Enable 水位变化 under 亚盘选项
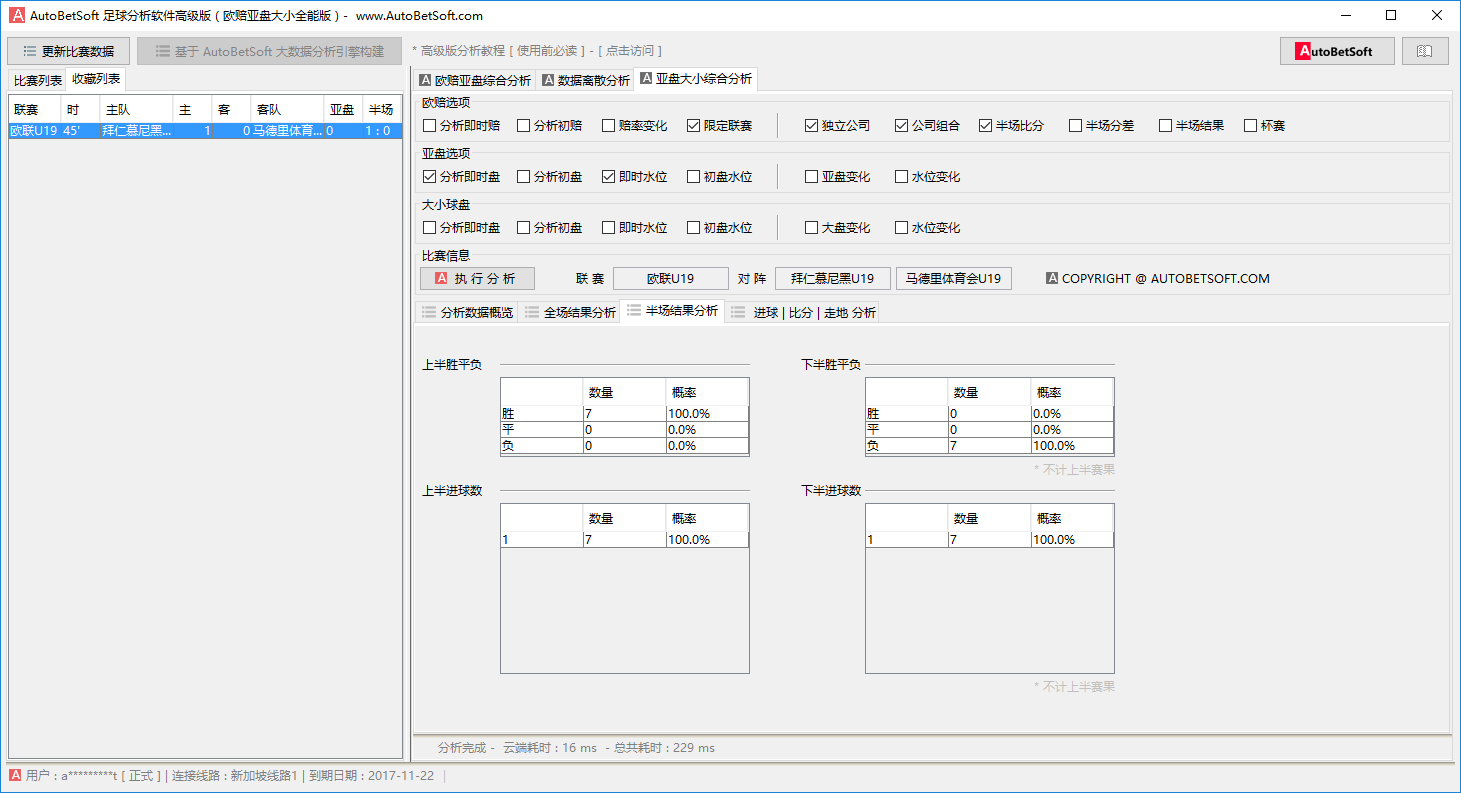The height and width of the screenshot is (793, 1461). pos(928,177)
